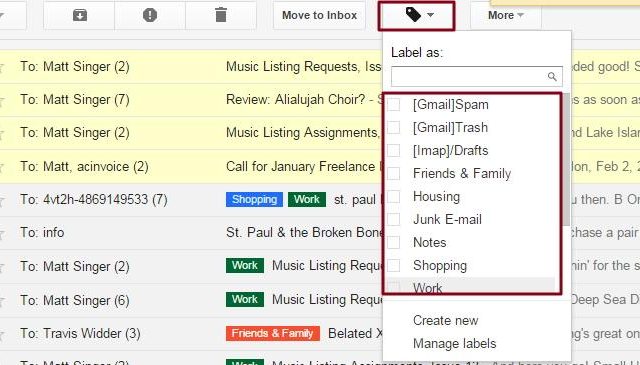The width and height of the screenshot is (640, 365).
Task: Open the Labels tag dropdown button
Action: point(416,16)
